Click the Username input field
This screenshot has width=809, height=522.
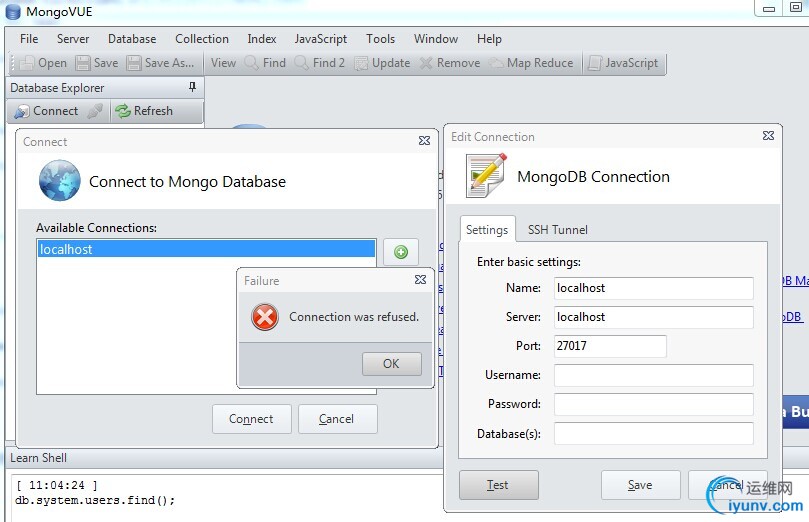pos(654,375)
